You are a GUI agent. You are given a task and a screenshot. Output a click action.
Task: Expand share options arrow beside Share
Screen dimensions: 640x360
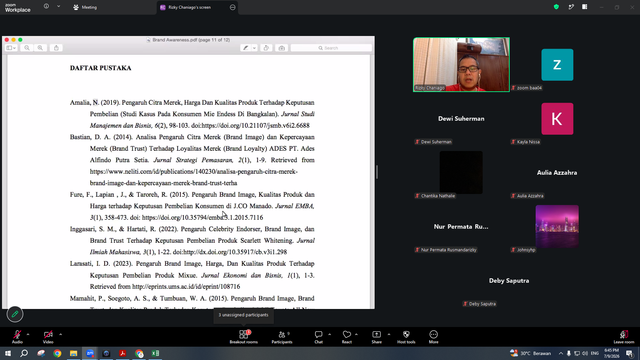click(389, 334)
